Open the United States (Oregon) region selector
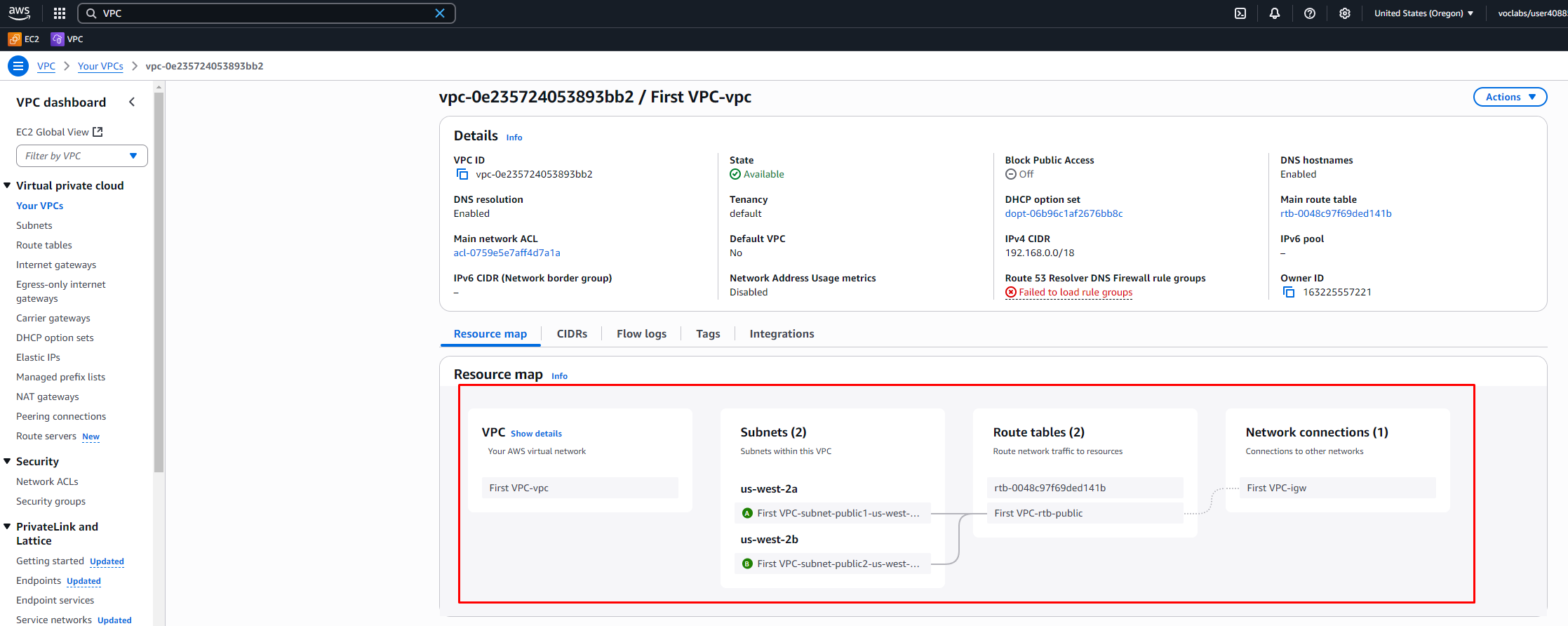 (1423, 13)
